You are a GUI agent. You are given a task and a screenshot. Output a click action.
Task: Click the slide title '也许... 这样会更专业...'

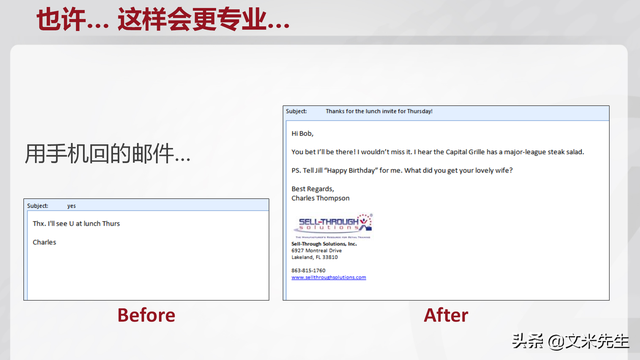(x=163, y=19)
